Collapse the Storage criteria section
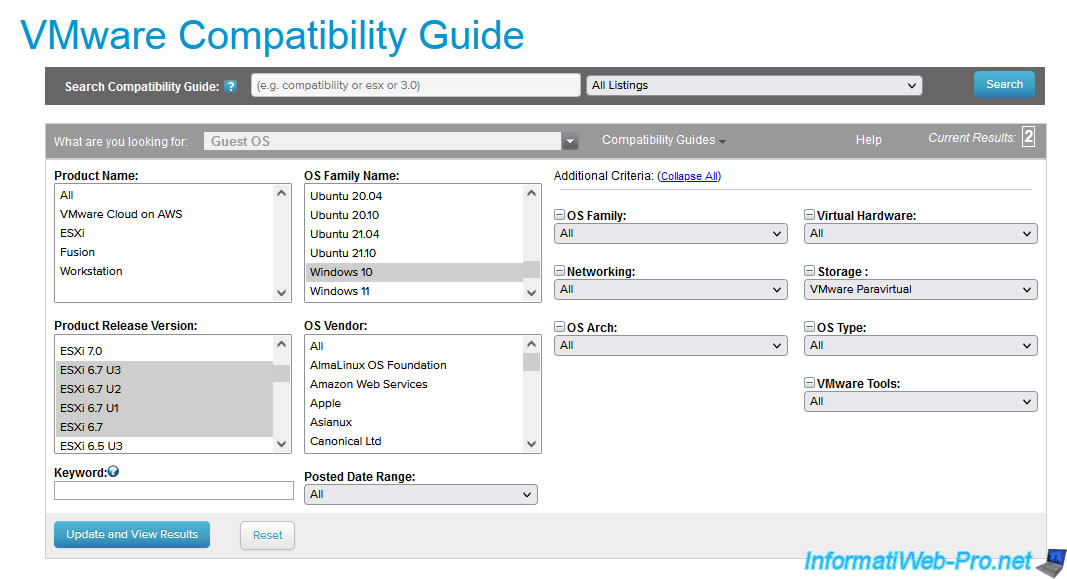 click(809, 271)
